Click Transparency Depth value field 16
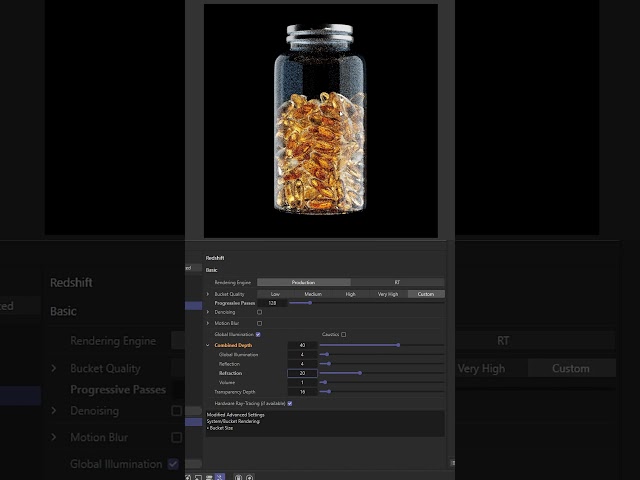Viewport: 640px width, 480px height. 302,392
